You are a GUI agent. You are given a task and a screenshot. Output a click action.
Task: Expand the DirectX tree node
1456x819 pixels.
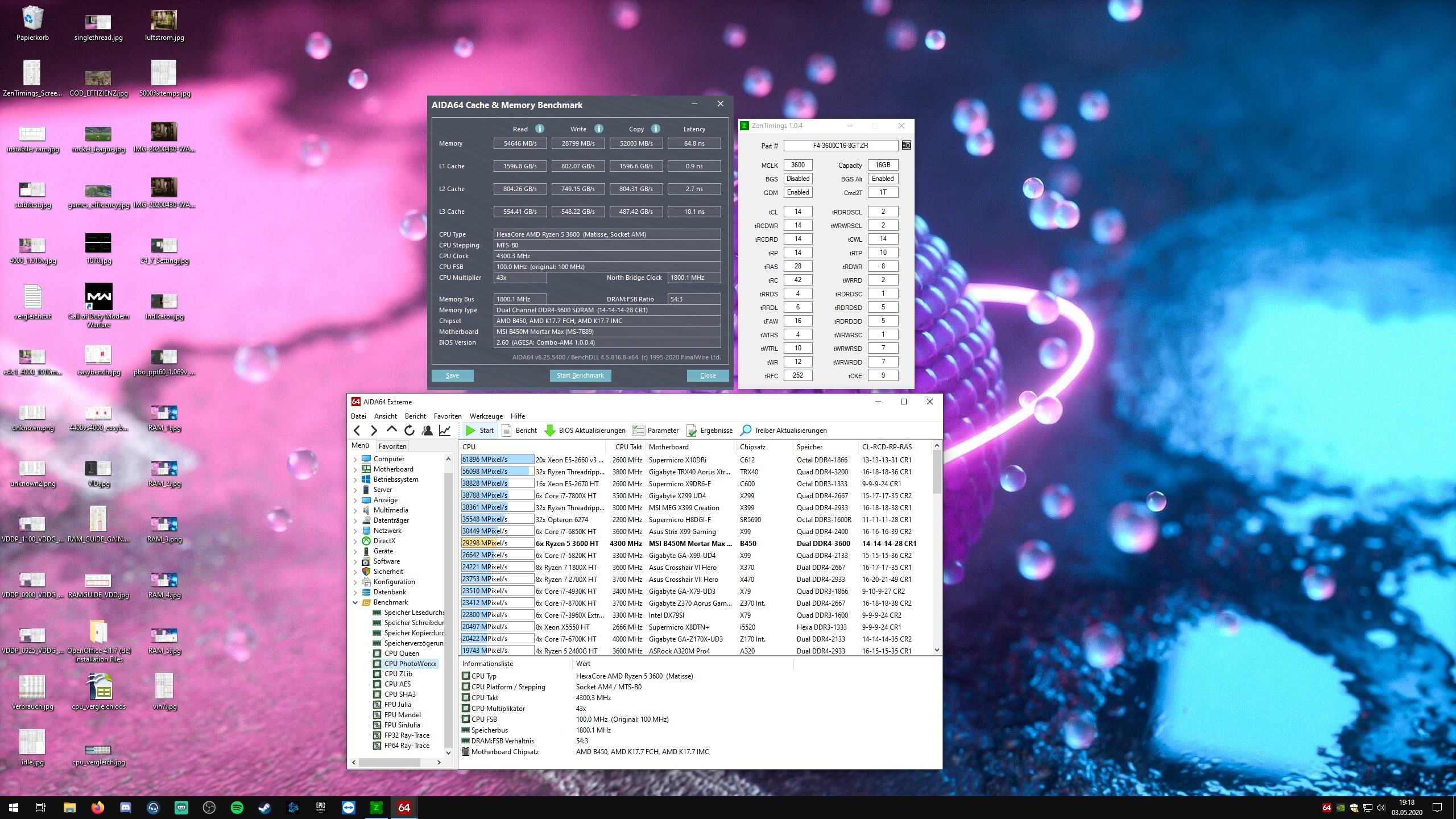click(x=355, y=541)
